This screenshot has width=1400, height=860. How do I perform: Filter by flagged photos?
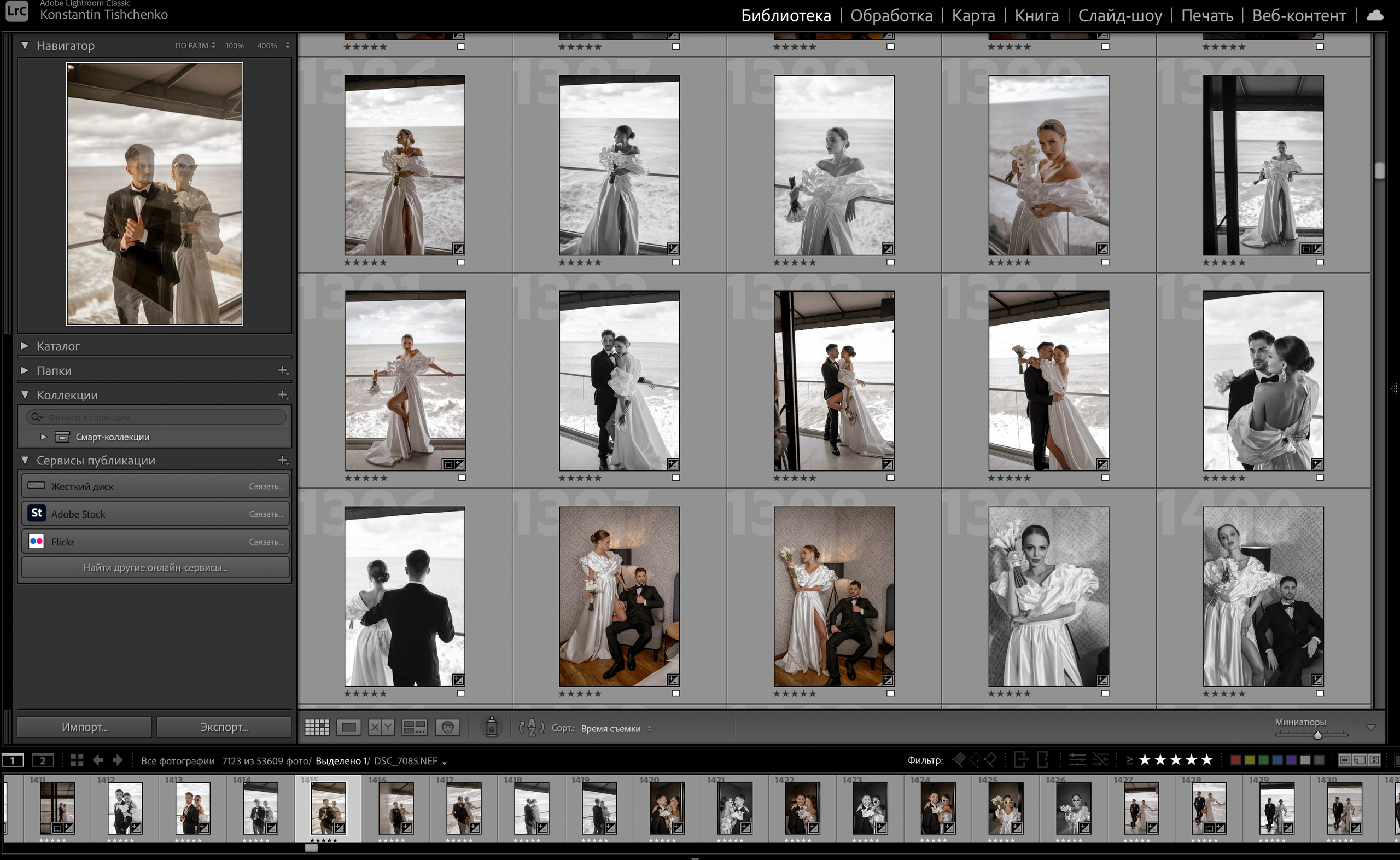tap(959, 760)
